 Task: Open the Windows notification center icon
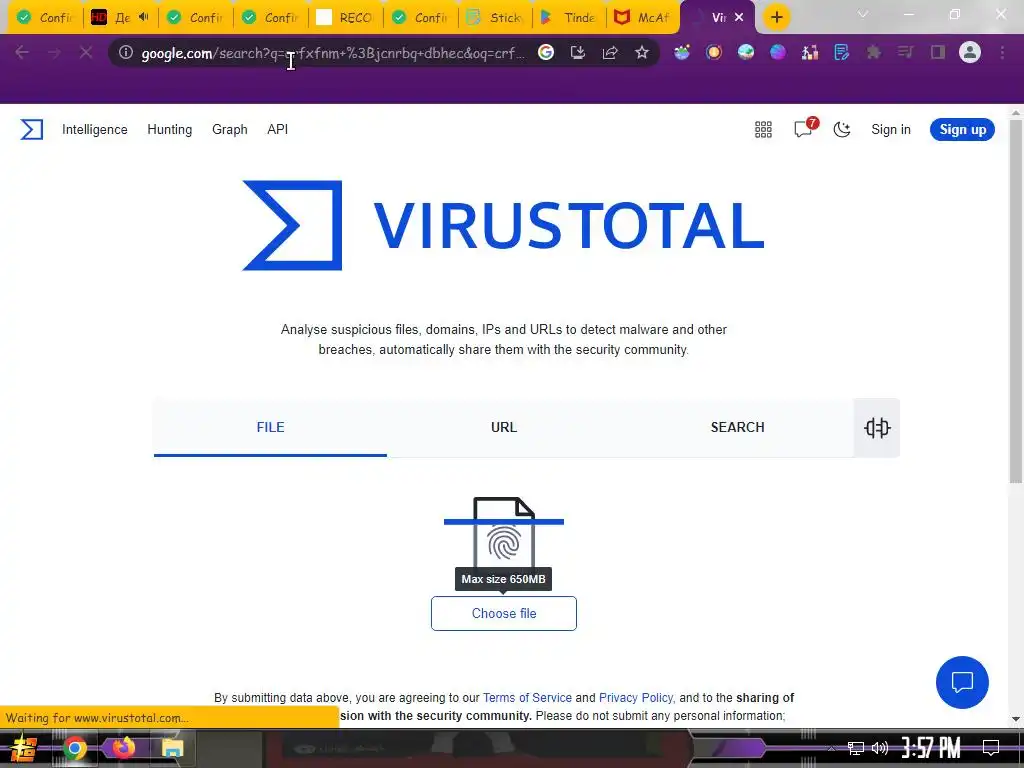[x=991, y=748]
